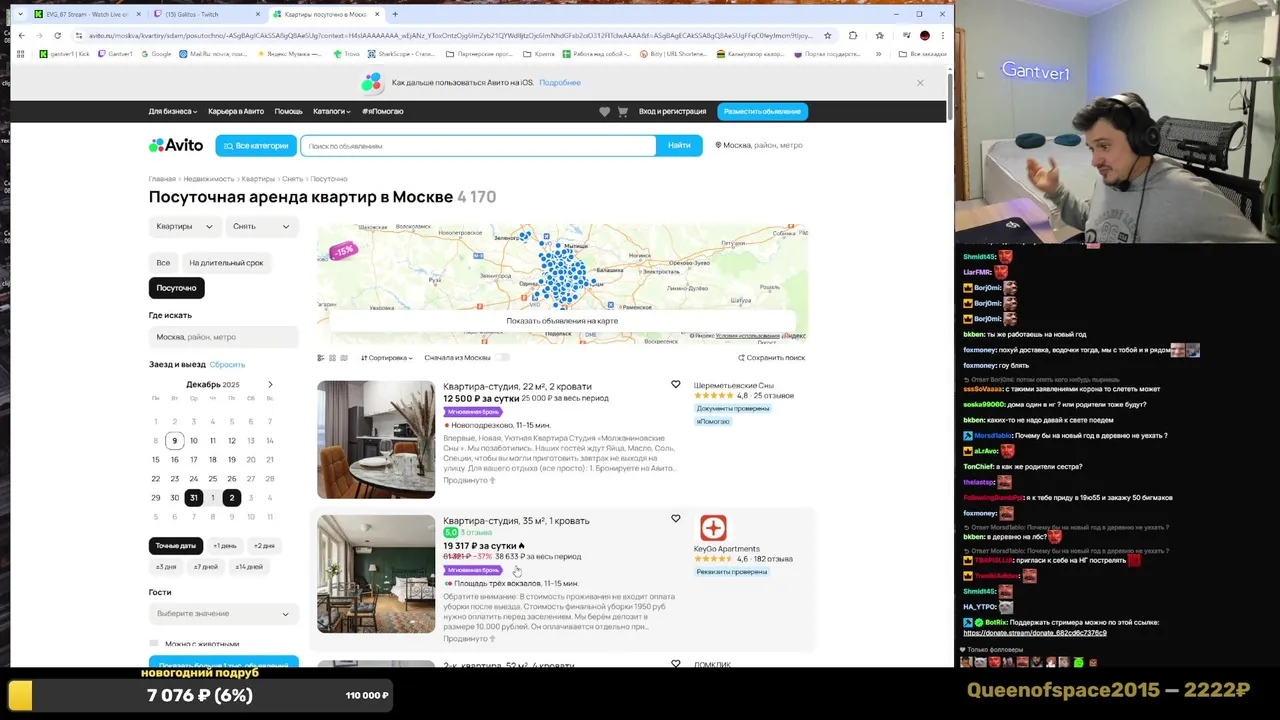1280x720 pixels.
Task: Switch listings to grid view icon
Action: click(x=332, y=357)
